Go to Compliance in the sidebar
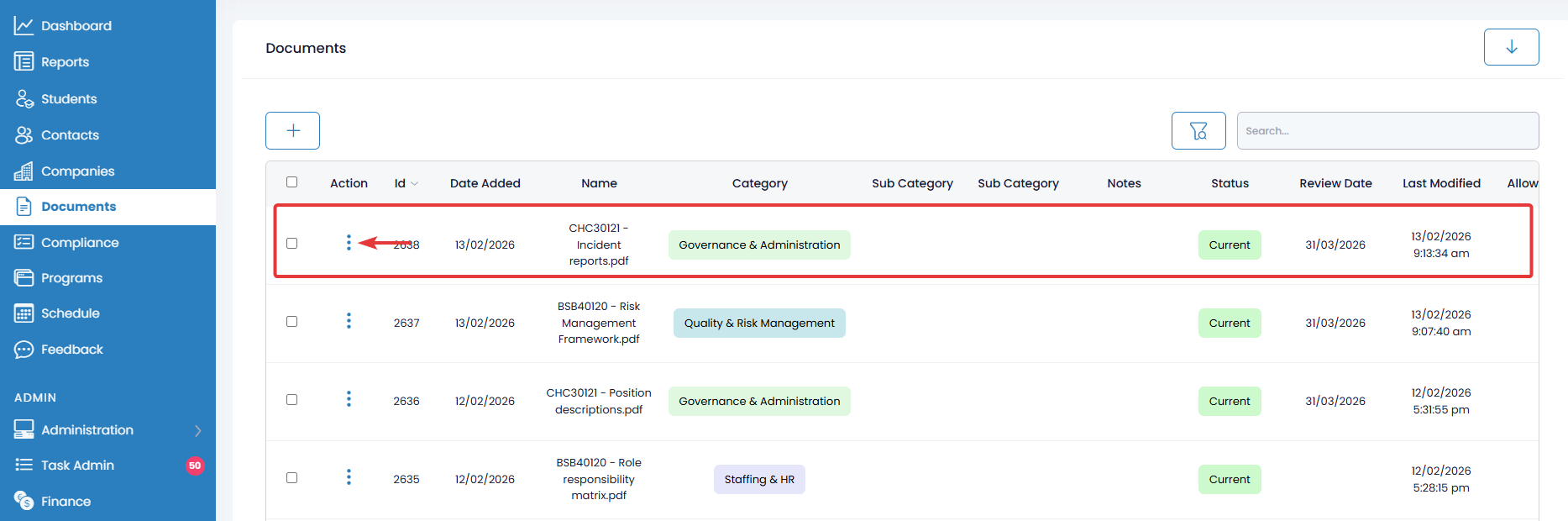The height and width of the screenshot is (521, 1568). tap(80, 243)
